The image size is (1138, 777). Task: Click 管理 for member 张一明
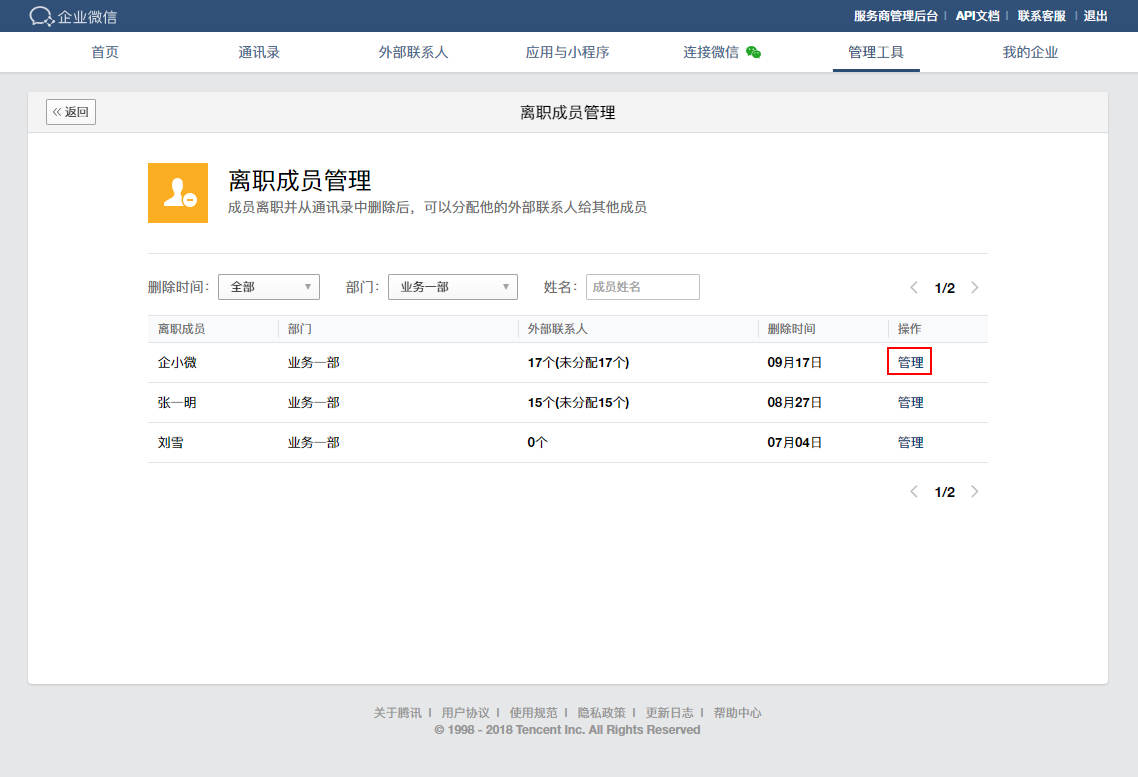click(x=910, y=403)
